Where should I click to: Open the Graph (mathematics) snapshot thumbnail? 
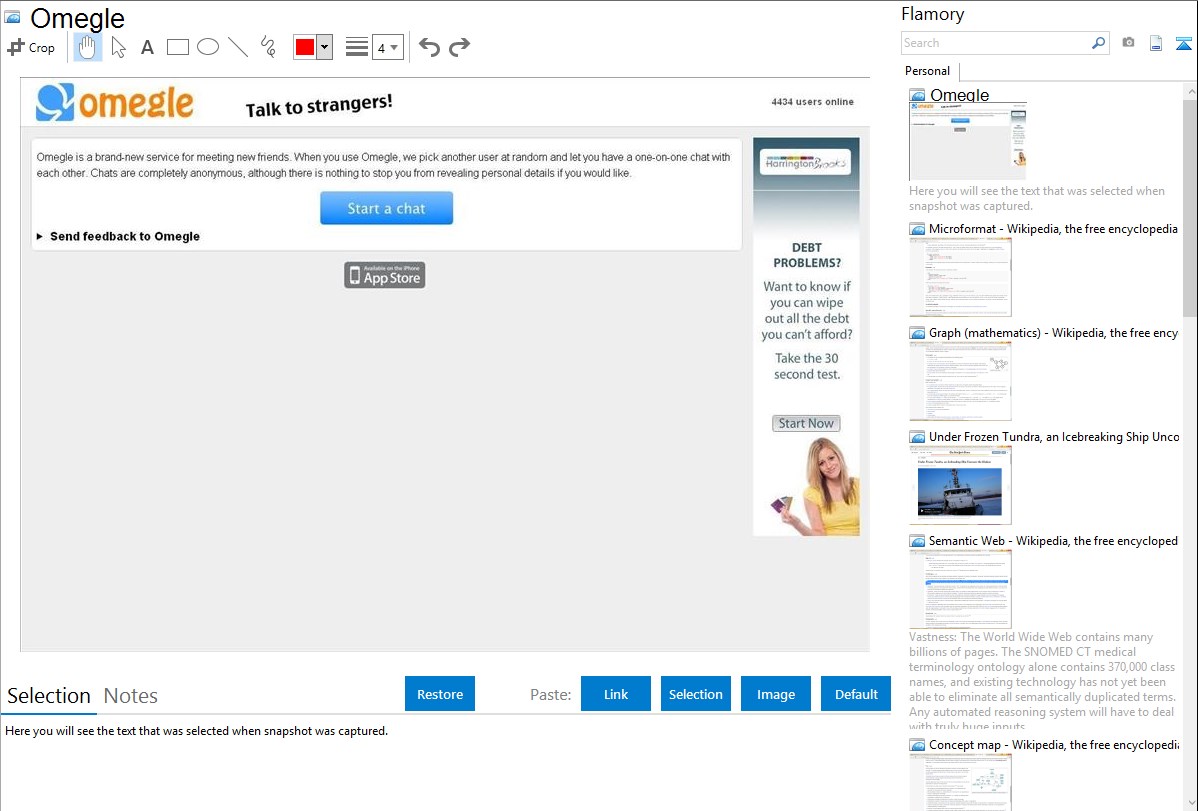coord(960,381)
